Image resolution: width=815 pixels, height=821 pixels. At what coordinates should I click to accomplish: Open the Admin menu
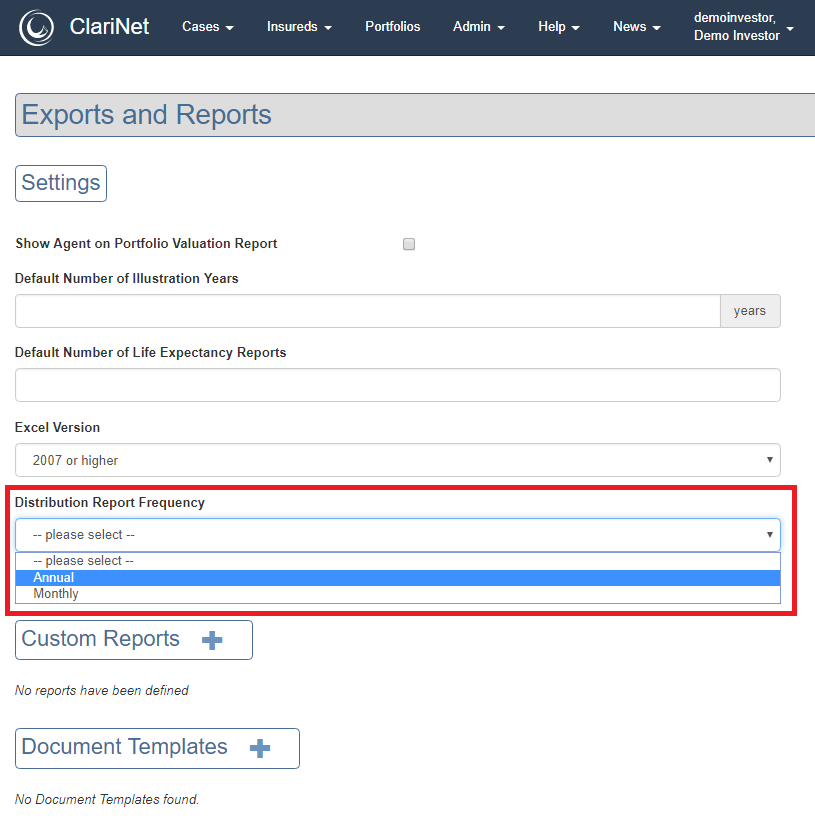[x=478, y=27]
